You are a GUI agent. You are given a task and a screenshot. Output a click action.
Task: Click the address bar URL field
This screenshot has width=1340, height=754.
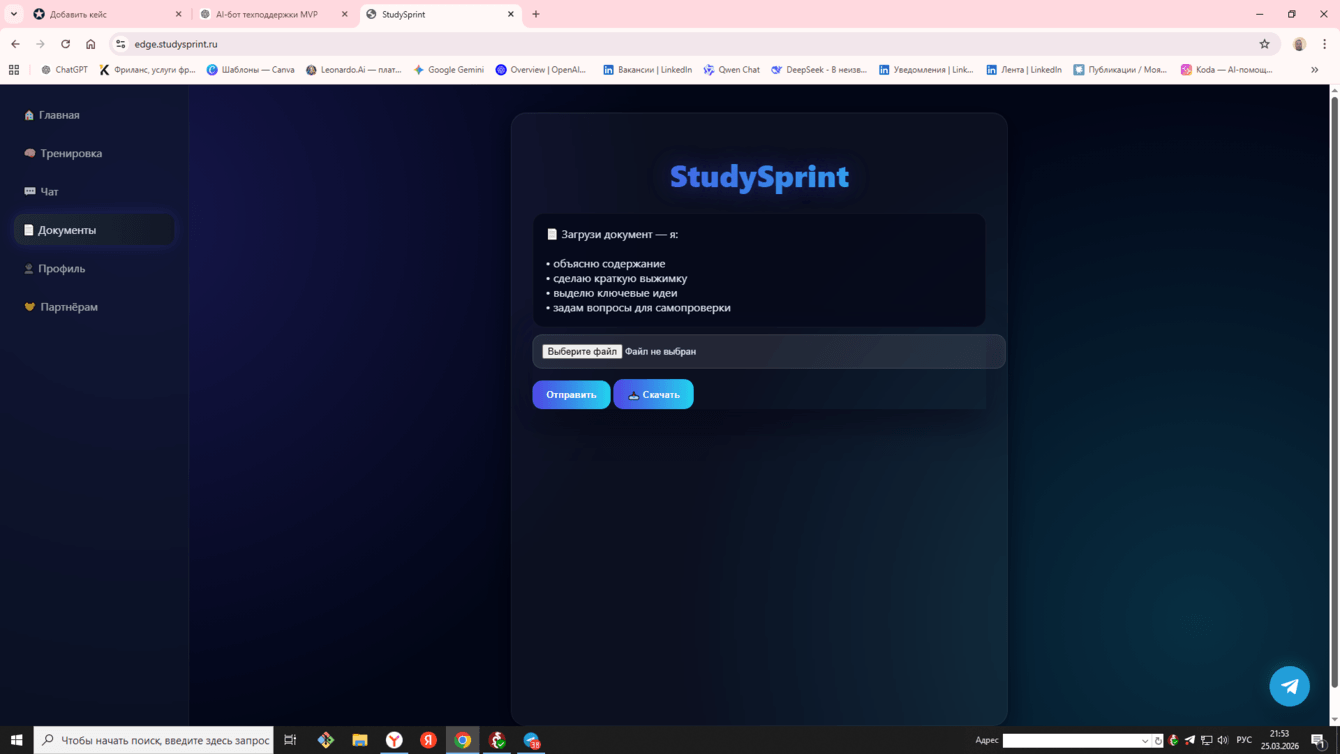(690, 44)
